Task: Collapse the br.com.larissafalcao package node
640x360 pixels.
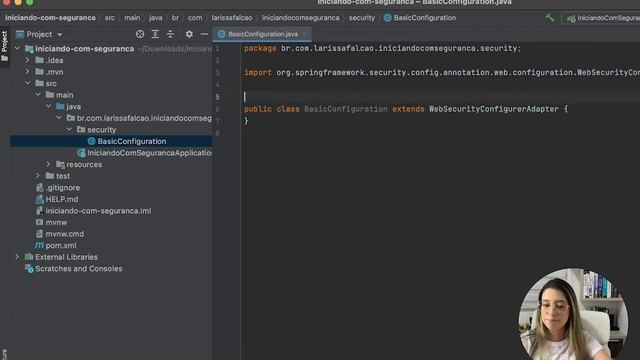Action: pyautogui.click(x=59, y=118)
